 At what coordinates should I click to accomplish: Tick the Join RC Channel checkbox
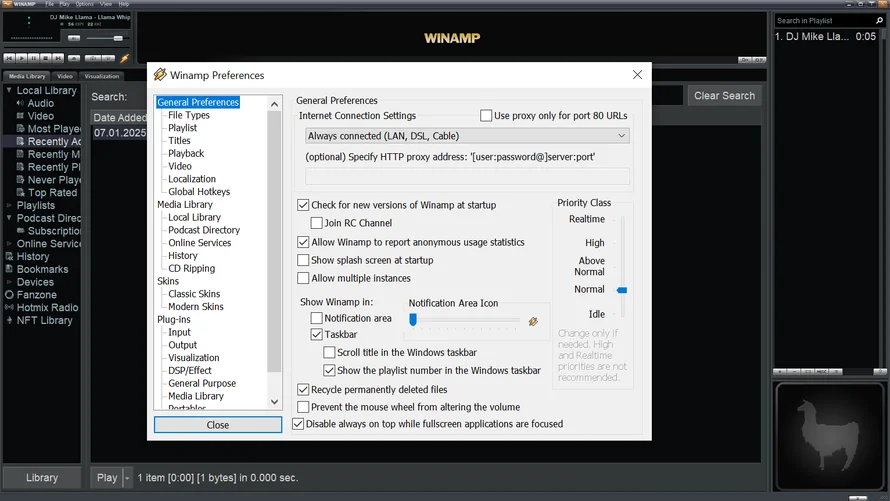317,223
